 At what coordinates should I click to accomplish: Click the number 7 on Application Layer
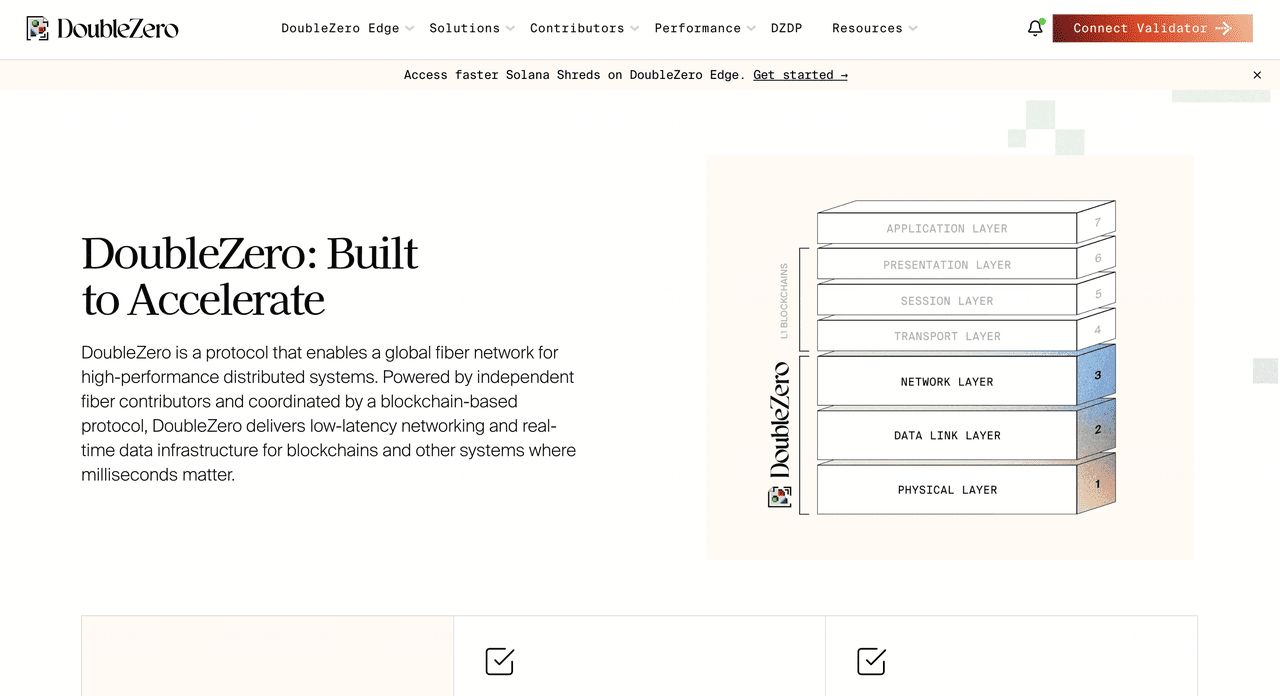(1097, 222)
